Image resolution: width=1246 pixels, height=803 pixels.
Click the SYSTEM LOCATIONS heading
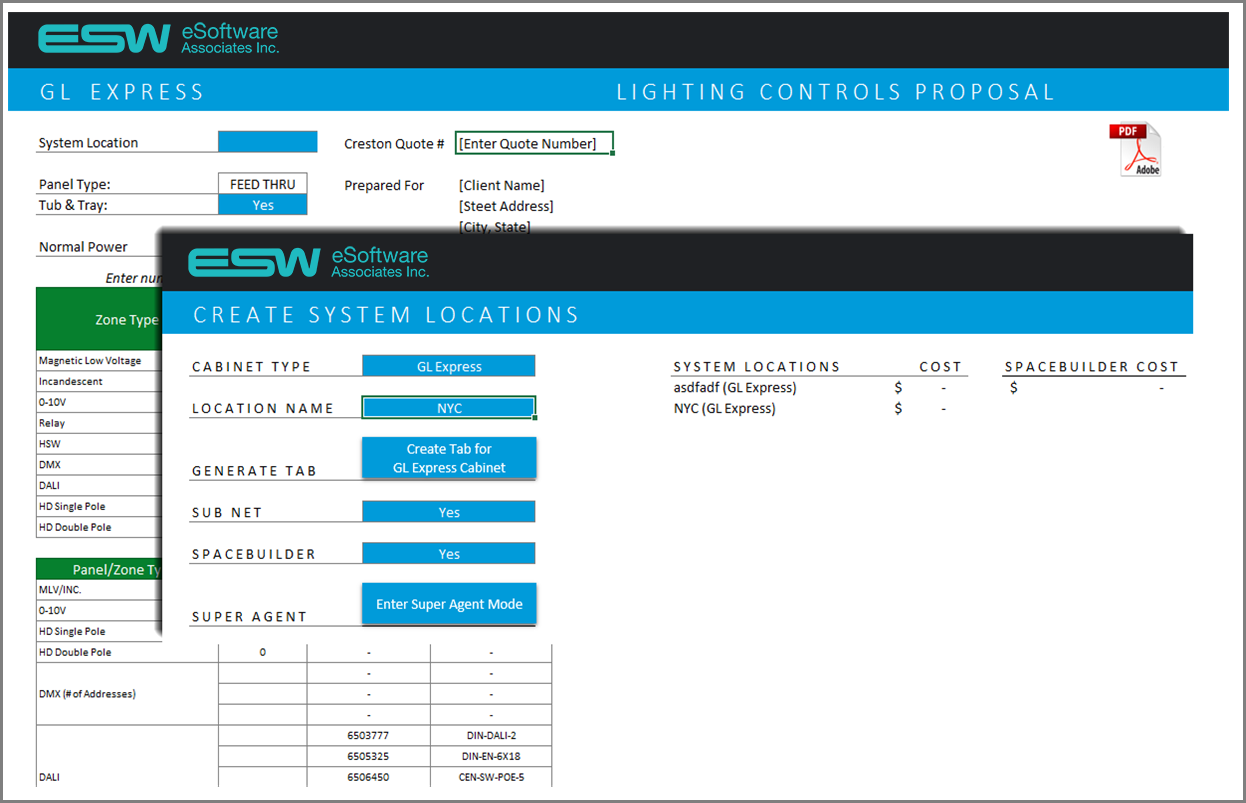[x=757, y=367]
